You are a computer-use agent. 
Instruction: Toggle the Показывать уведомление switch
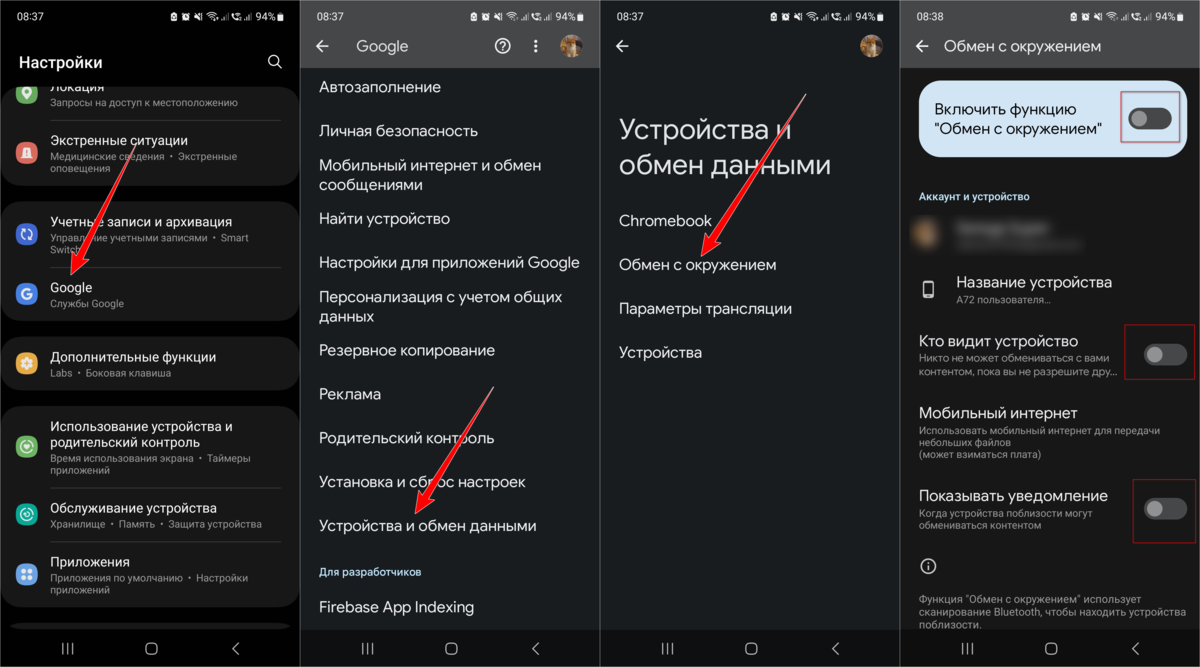[x=1165, y=509]
